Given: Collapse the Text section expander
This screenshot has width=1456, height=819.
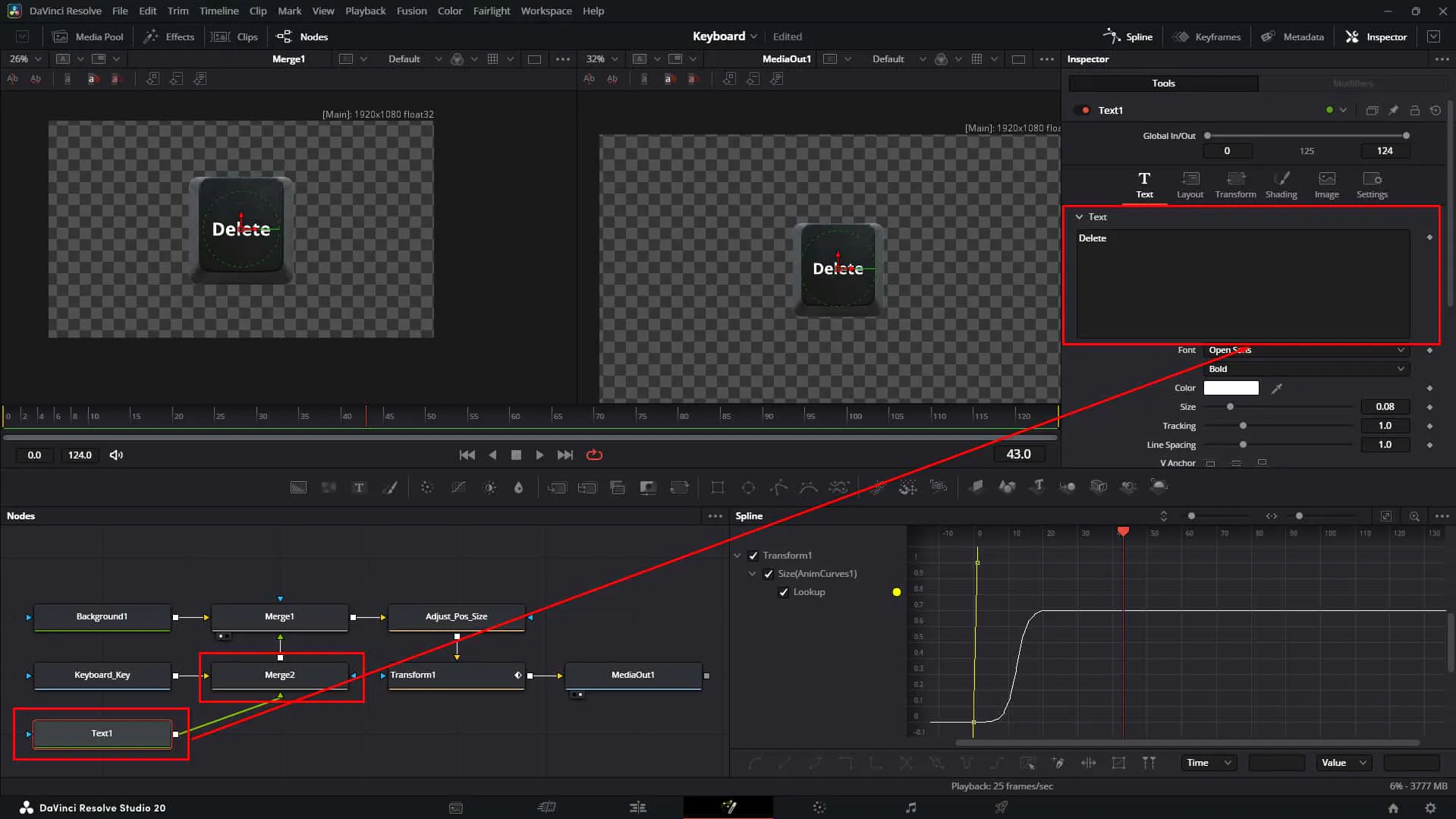Looking at the screenshot, I should click(x=1079, y=217).
